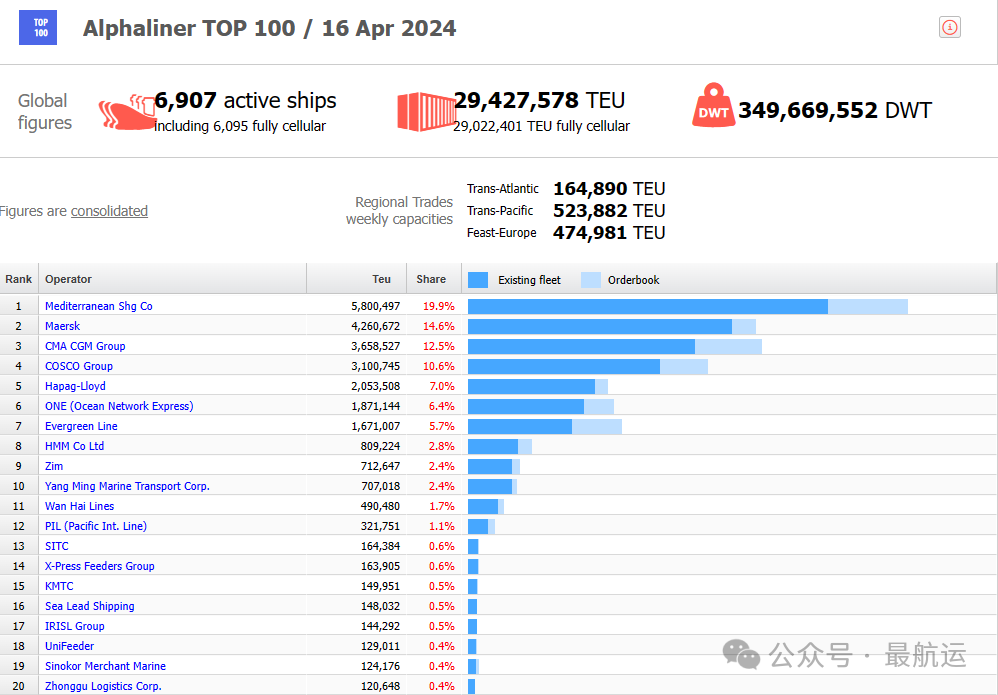Open the consolidated figures link
Screen dimensions: 998x695
coord(109,211)
